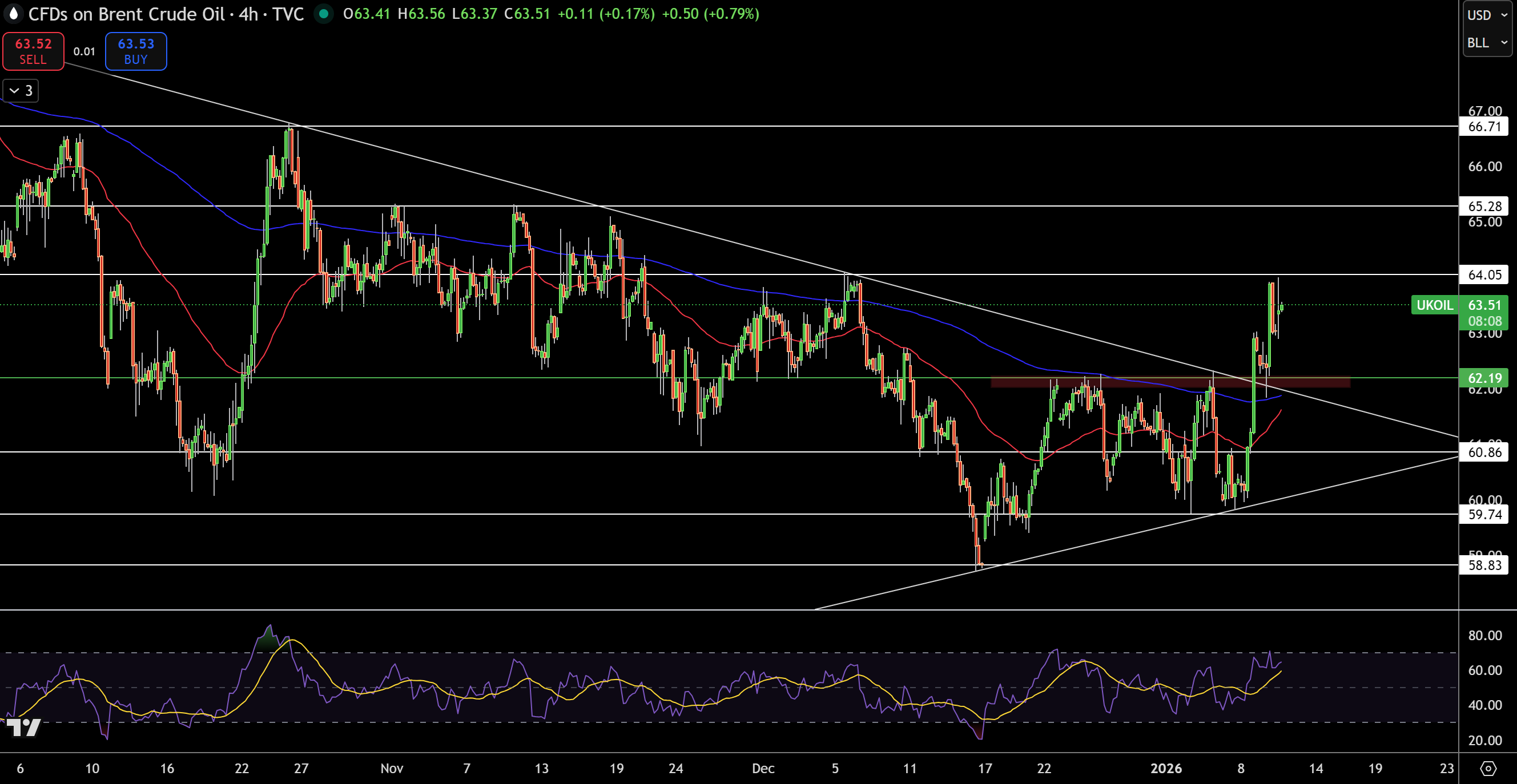Click date label 27 on time axis
1517x784 pixels.
tap(301, 768)
